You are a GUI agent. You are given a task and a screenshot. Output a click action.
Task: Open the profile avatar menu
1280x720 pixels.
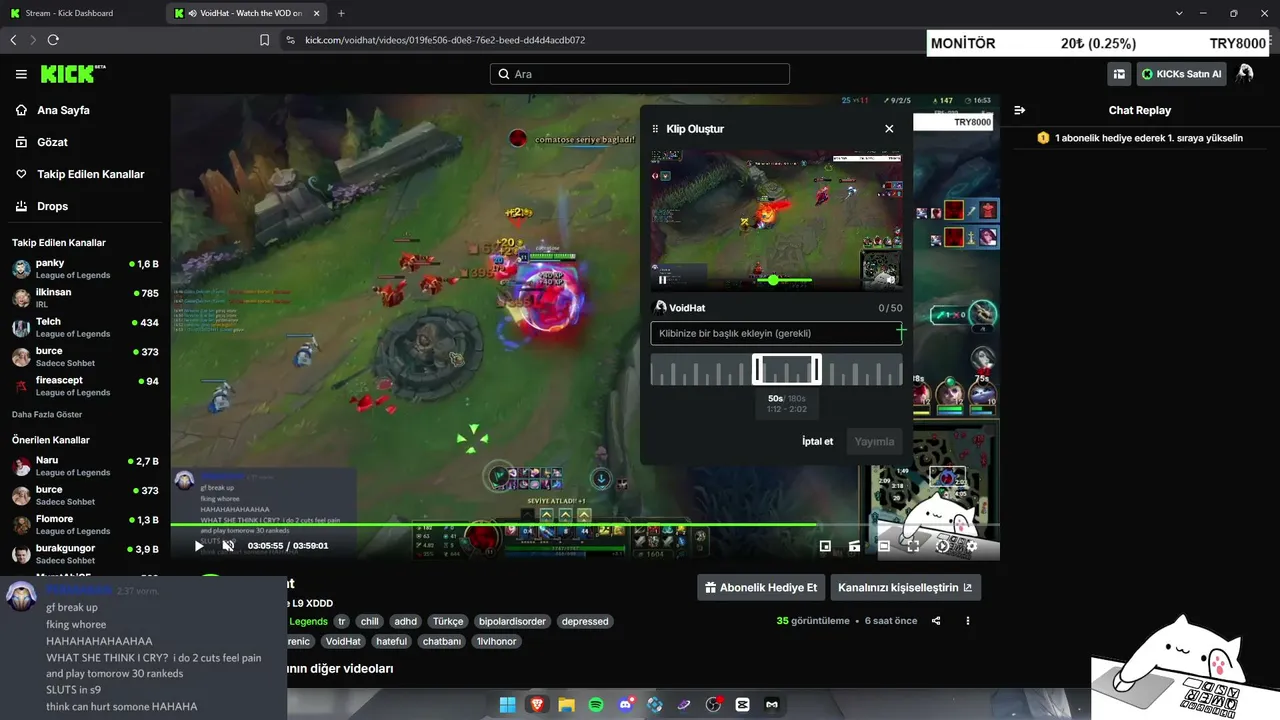point(1245,74)
